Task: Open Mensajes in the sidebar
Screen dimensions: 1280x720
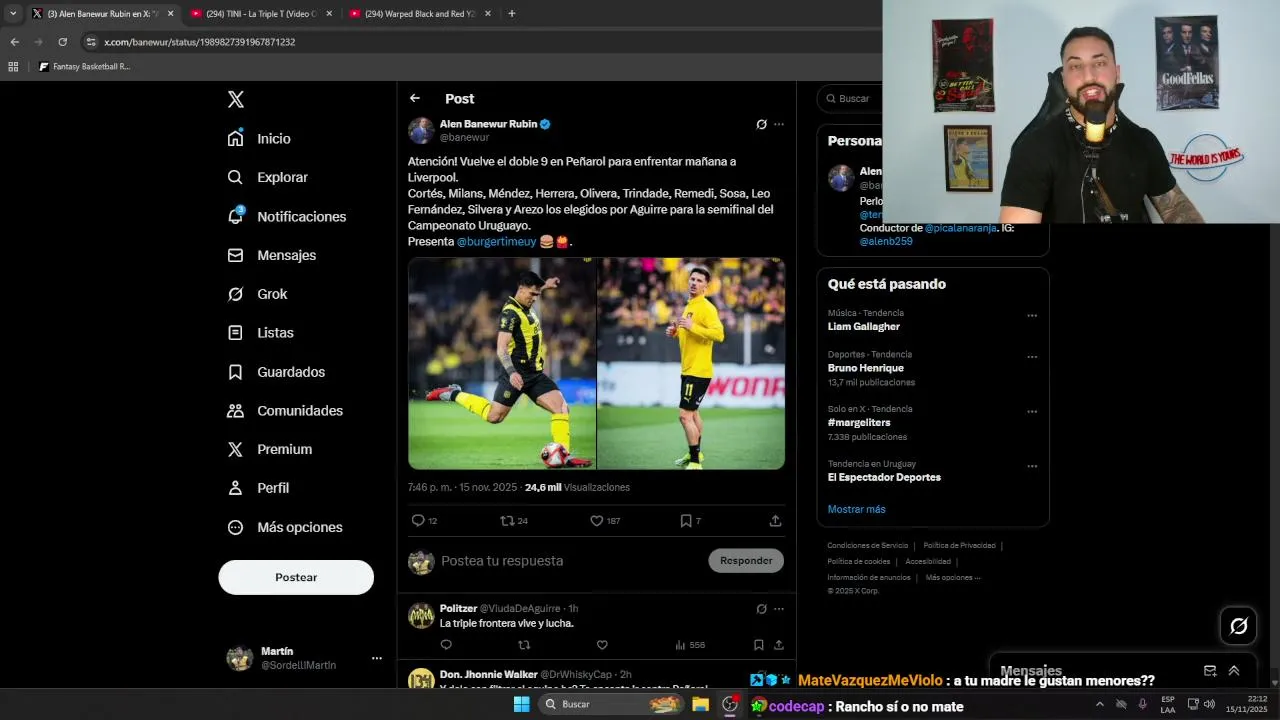Action: pos(271,255)
